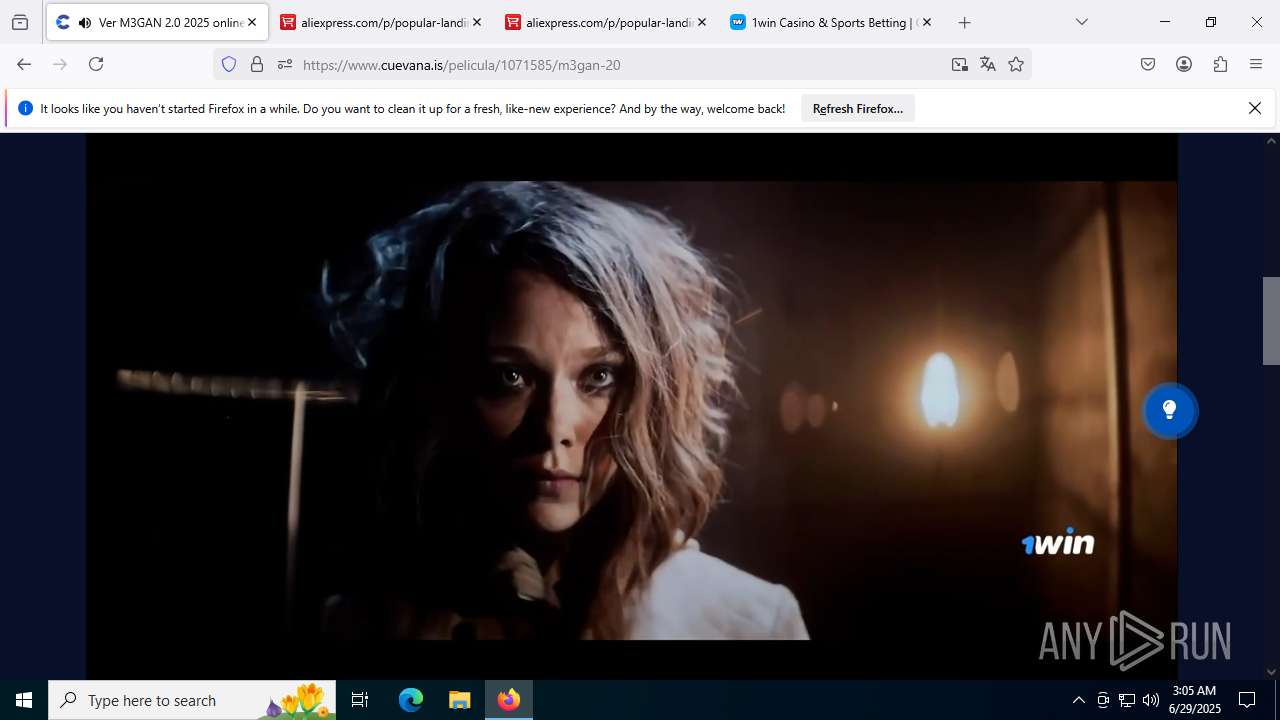Click the scrollbar down arrow
Image resolution: width=1280 pixels, height=720 pixels.
[1271, 672]
